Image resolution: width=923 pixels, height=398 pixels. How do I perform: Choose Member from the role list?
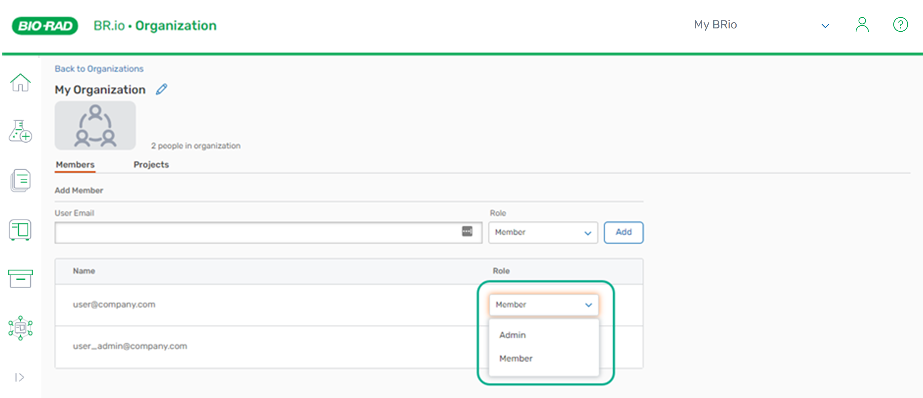[x=516, y=359]
